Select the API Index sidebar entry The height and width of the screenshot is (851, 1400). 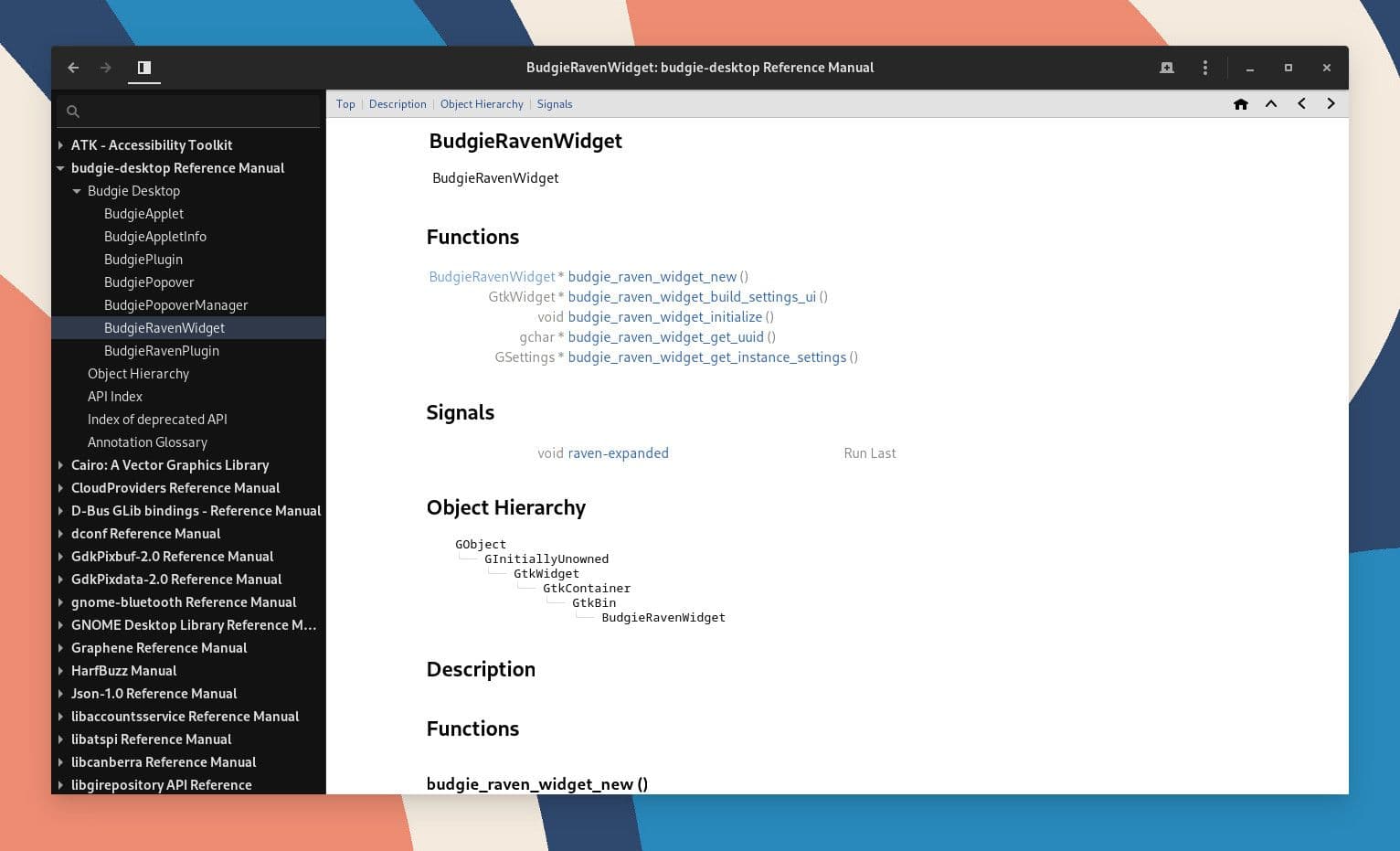[x=114, y=396]
